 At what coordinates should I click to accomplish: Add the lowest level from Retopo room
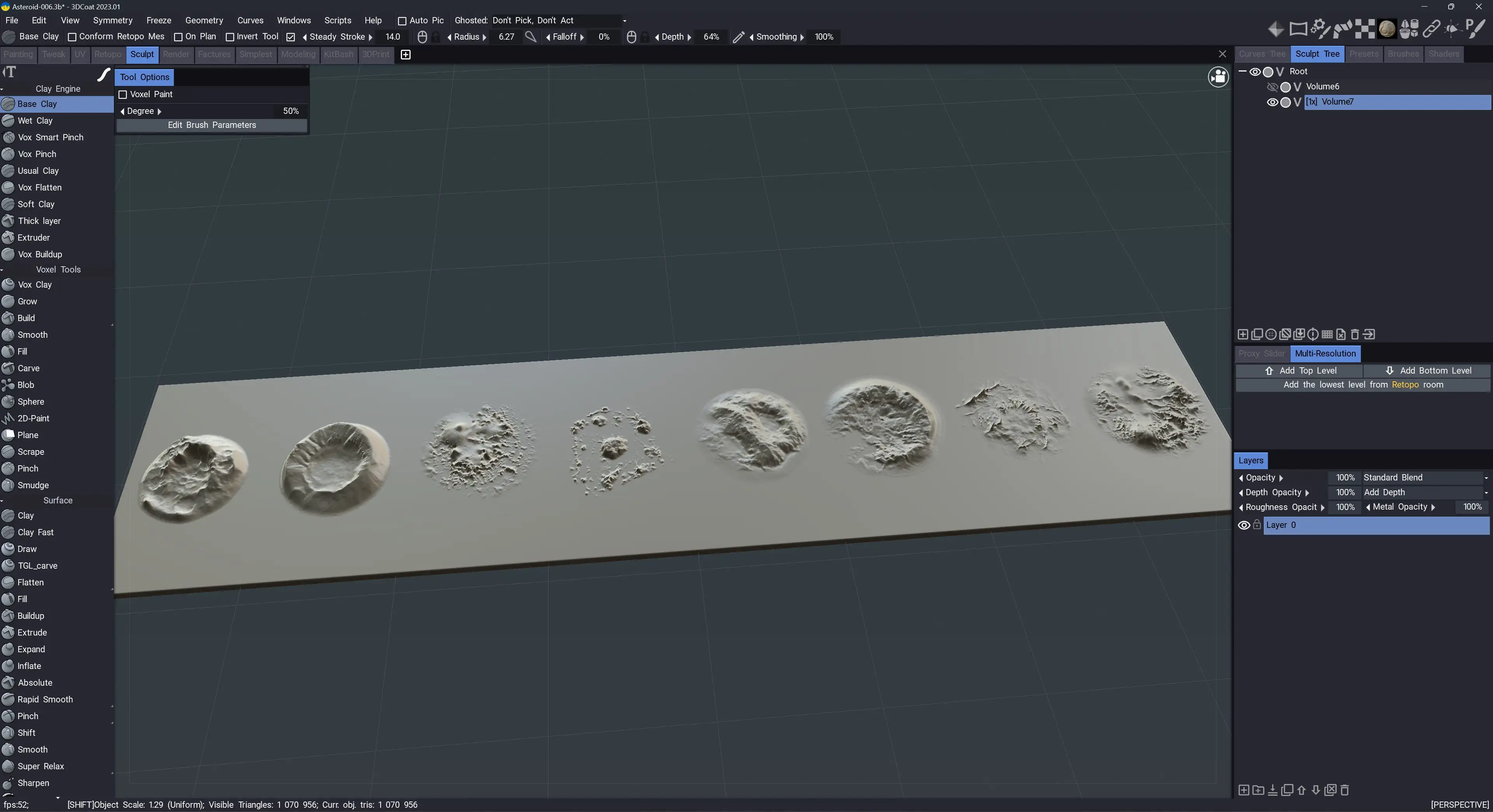1363,385
